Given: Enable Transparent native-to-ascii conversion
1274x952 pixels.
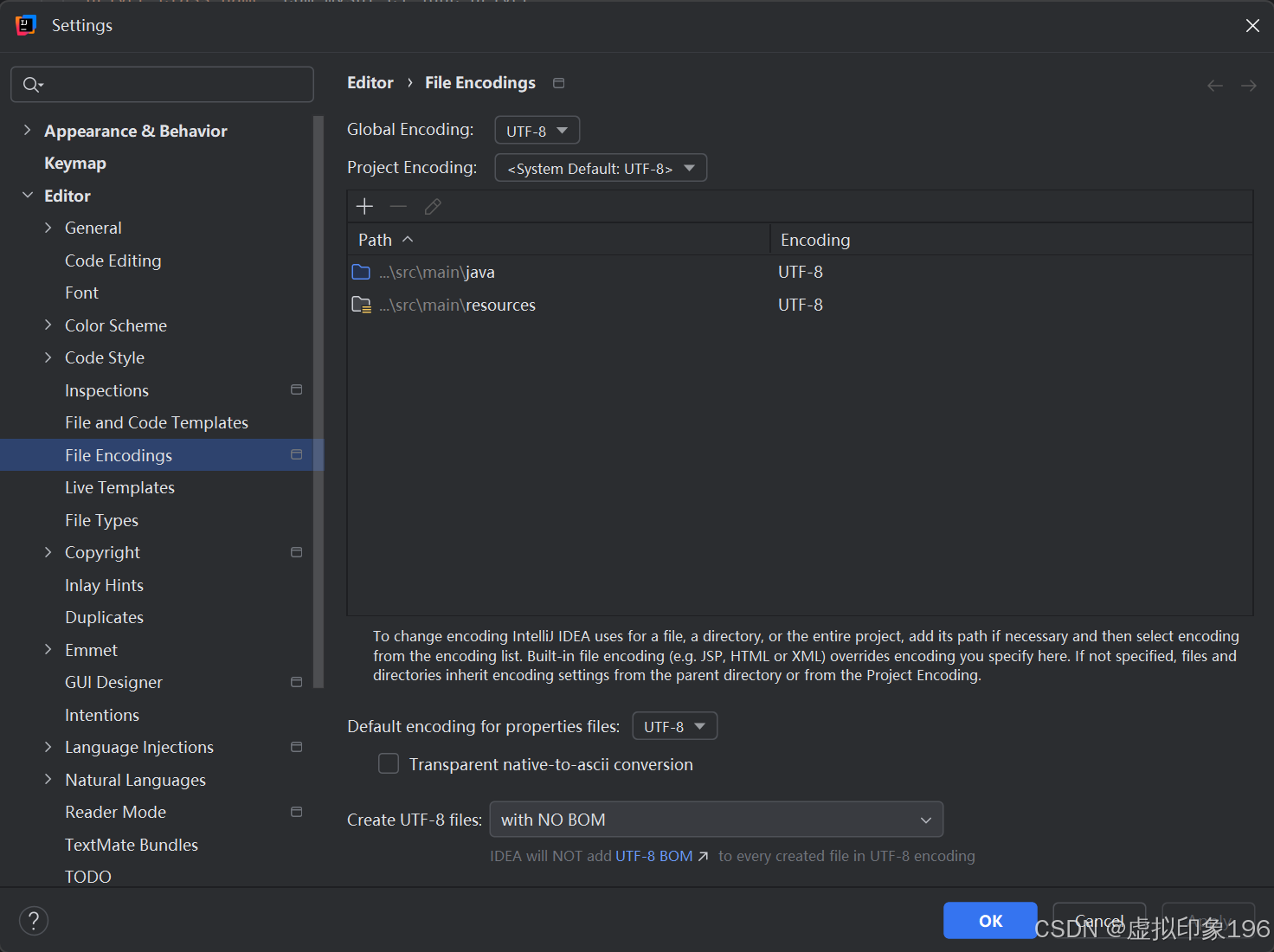Looking at the screenshot, I should [x=389, y=763].
